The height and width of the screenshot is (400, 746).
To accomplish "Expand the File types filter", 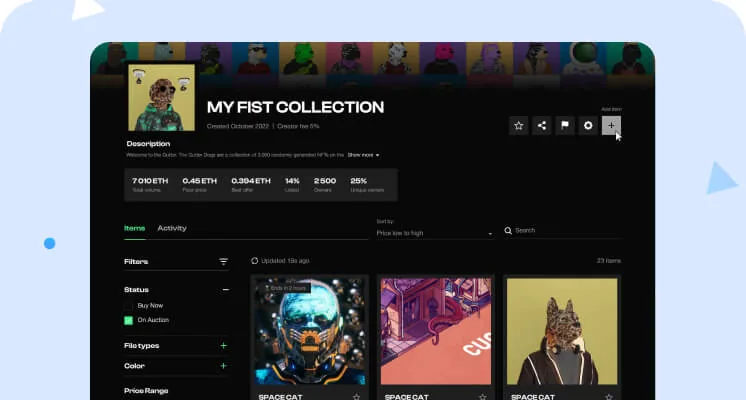I will coord(224,346).
